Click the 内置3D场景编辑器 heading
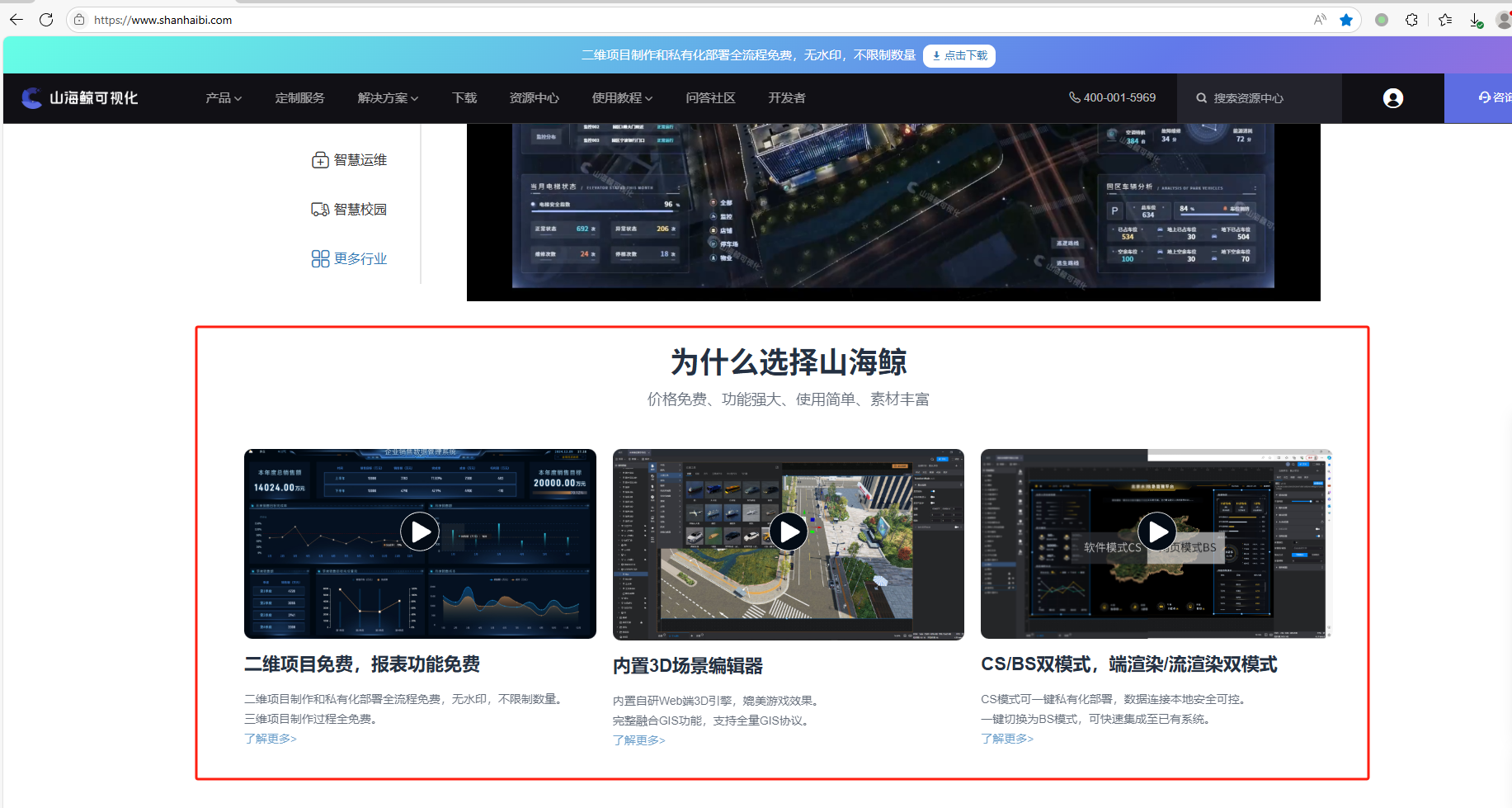Viewport: 1512px width, 808px height. click(688, 666)
